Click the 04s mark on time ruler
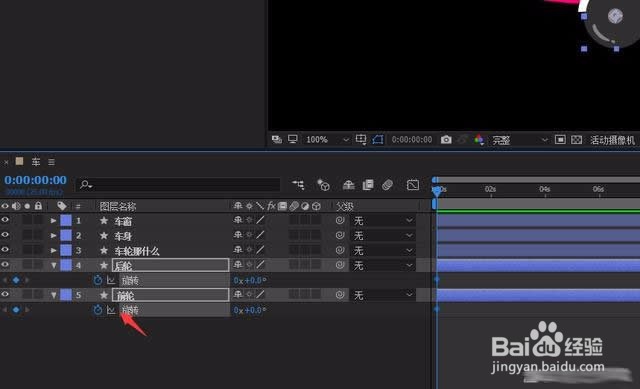The image size is (640, 389). pos(544,189)
